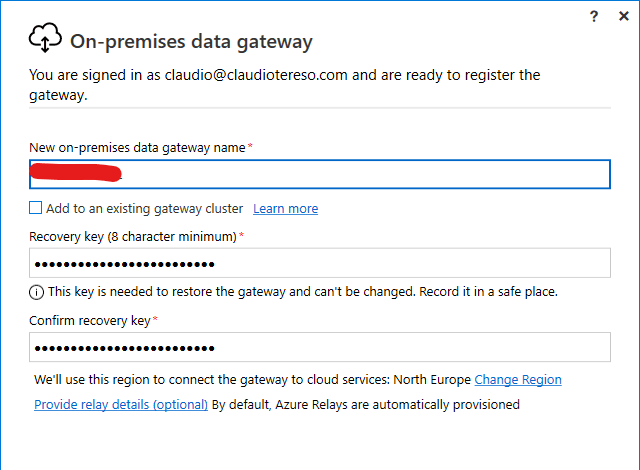Viewport: 640px width, 470px height.
Task: Click the 'New on-premises data gateway name' label
Action: [137, 147]
